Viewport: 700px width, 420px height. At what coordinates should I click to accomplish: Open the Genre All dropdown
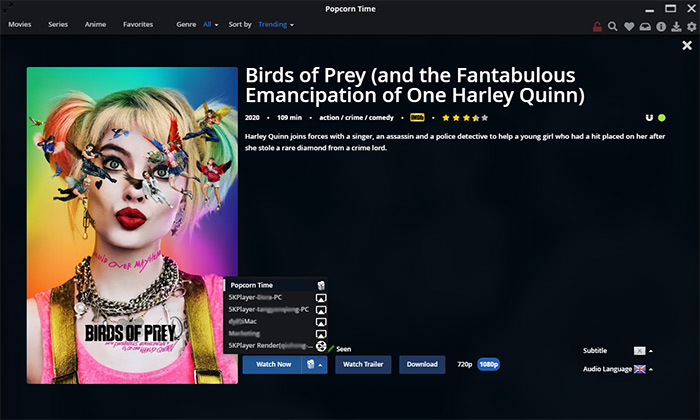[x=211, y=25]
